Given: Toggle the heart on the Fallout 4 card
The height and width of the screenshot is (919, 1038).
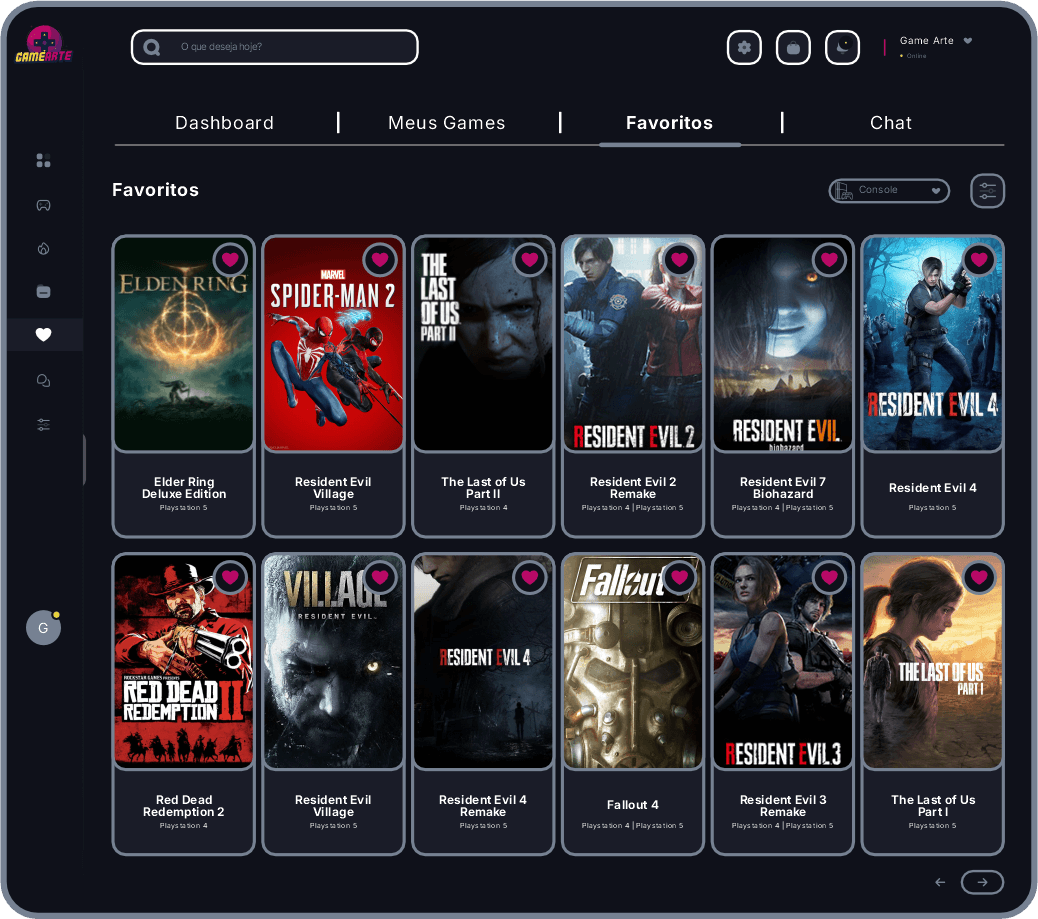Looking at the screenshot, I should click(x=680, y=578).
